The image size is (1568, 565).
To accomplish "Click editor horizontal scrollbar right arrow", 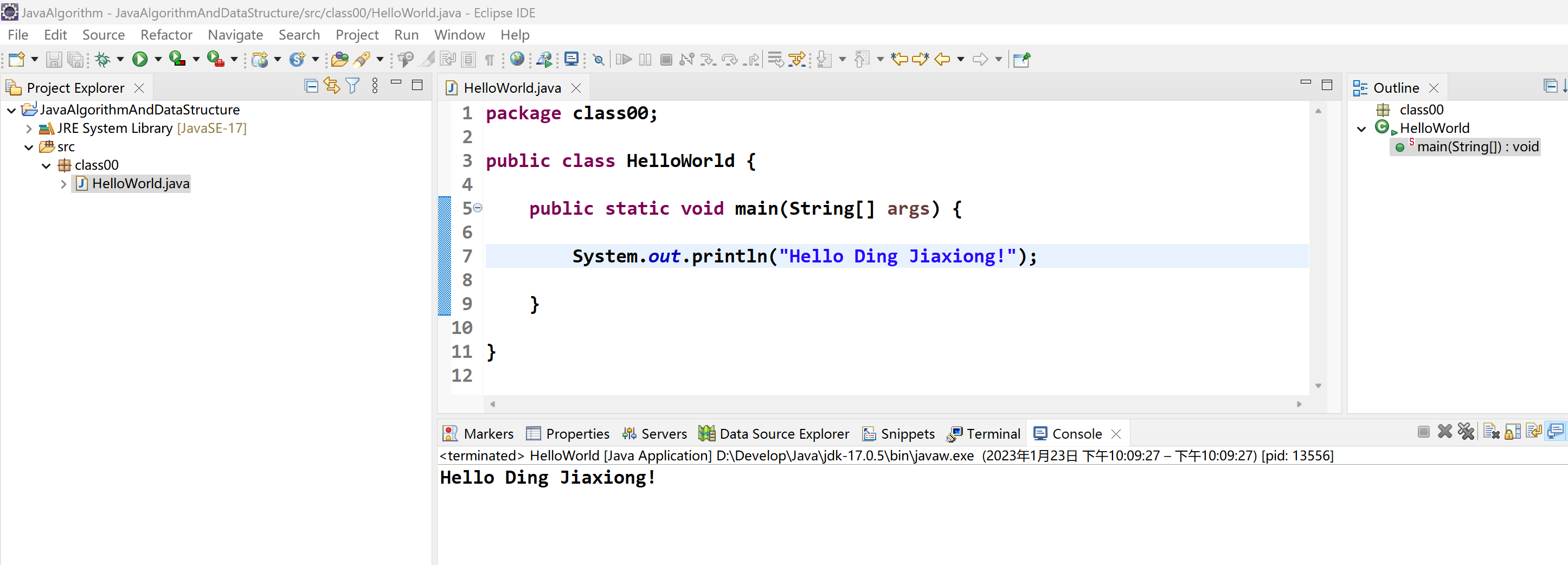I will (1299, 405).
